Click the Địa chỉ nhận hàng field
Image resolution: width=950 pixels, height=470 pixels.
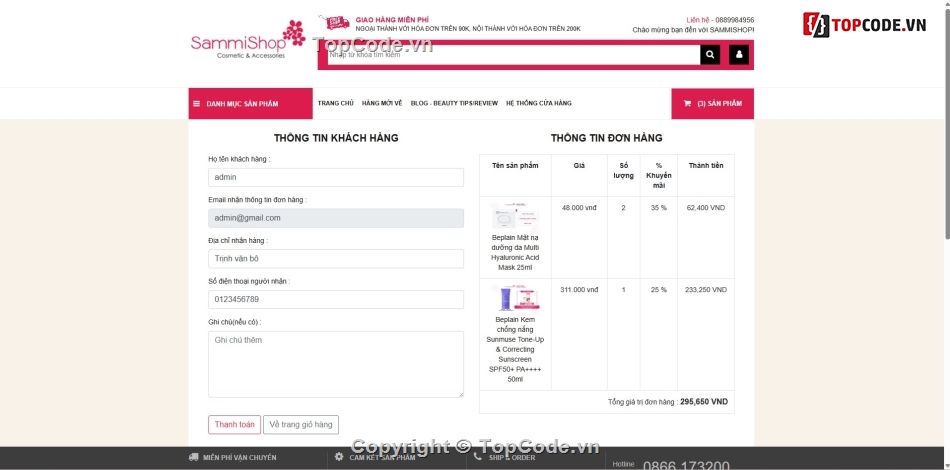(336, 259)
